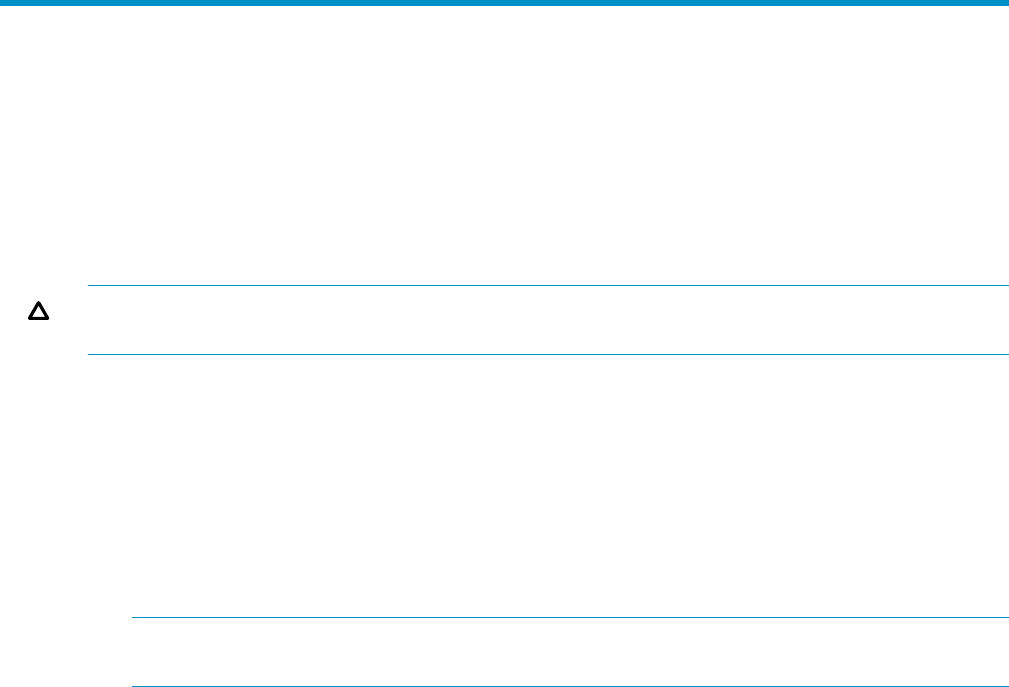Click blank margin directly below the caution triangle
The width and height of the screenshot is (1009, 687).
click(38, 400)
